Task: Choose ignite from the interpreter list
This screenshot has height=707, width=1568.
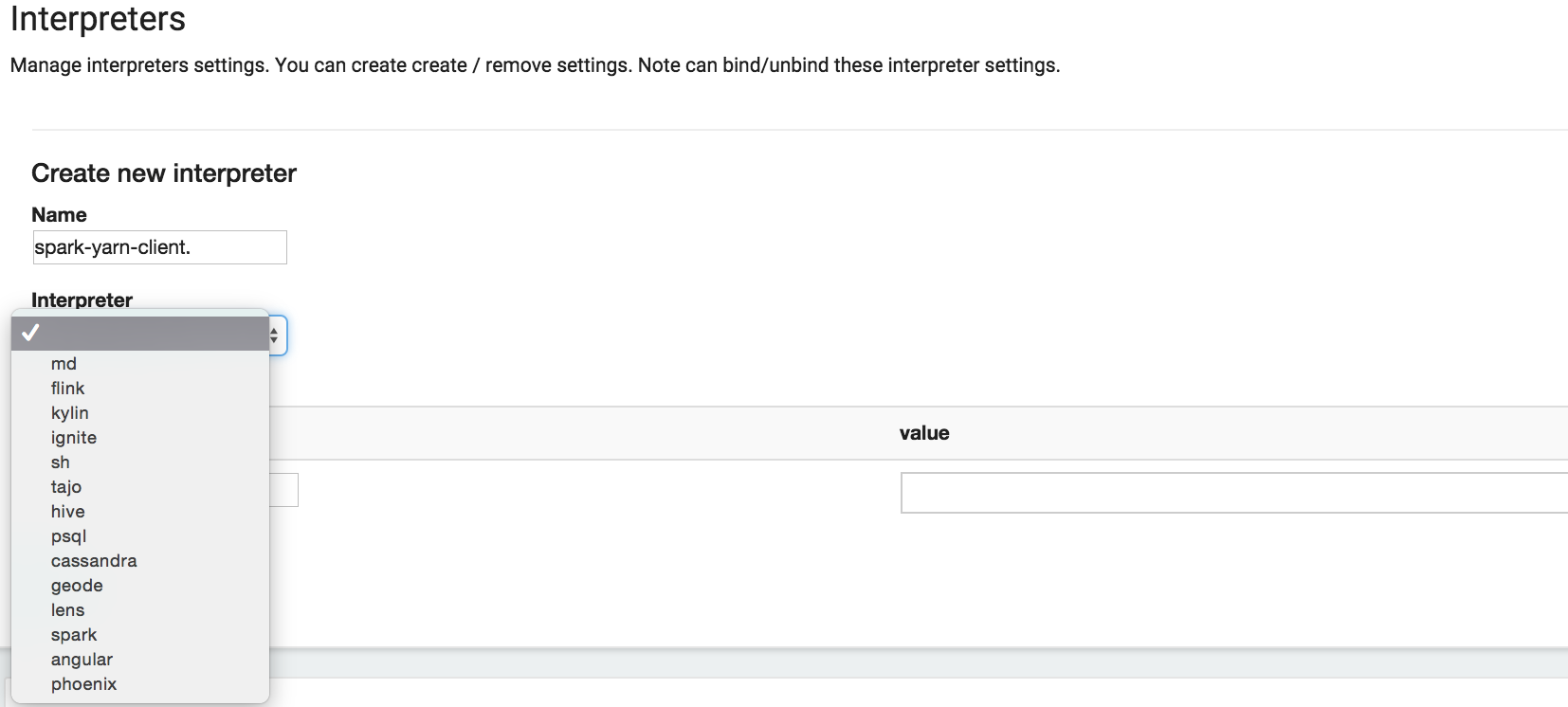Action: (73, 437)
